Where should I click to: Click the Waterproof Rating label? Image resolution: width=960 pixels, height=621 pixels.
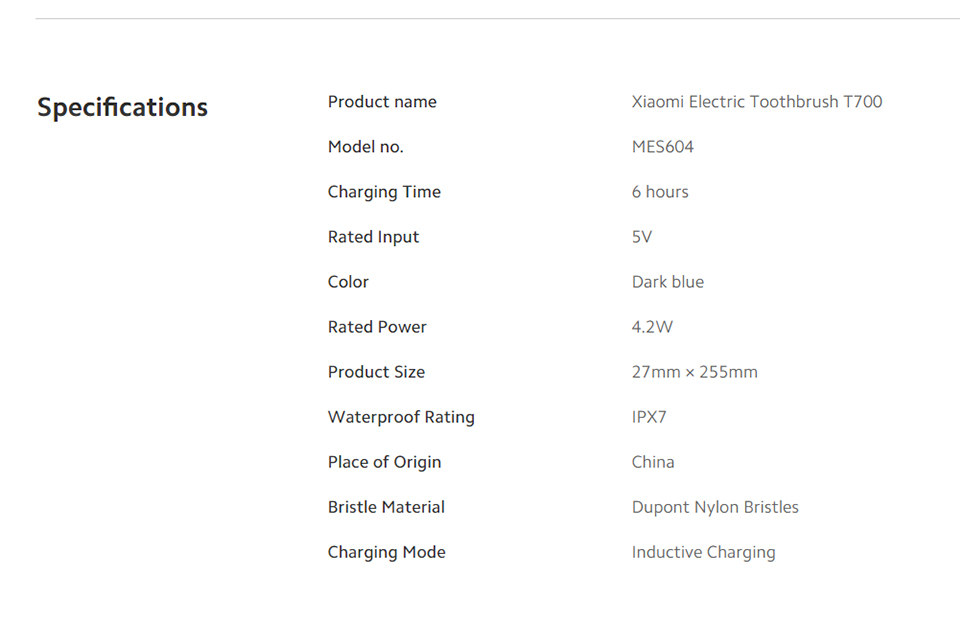[401, 417]
